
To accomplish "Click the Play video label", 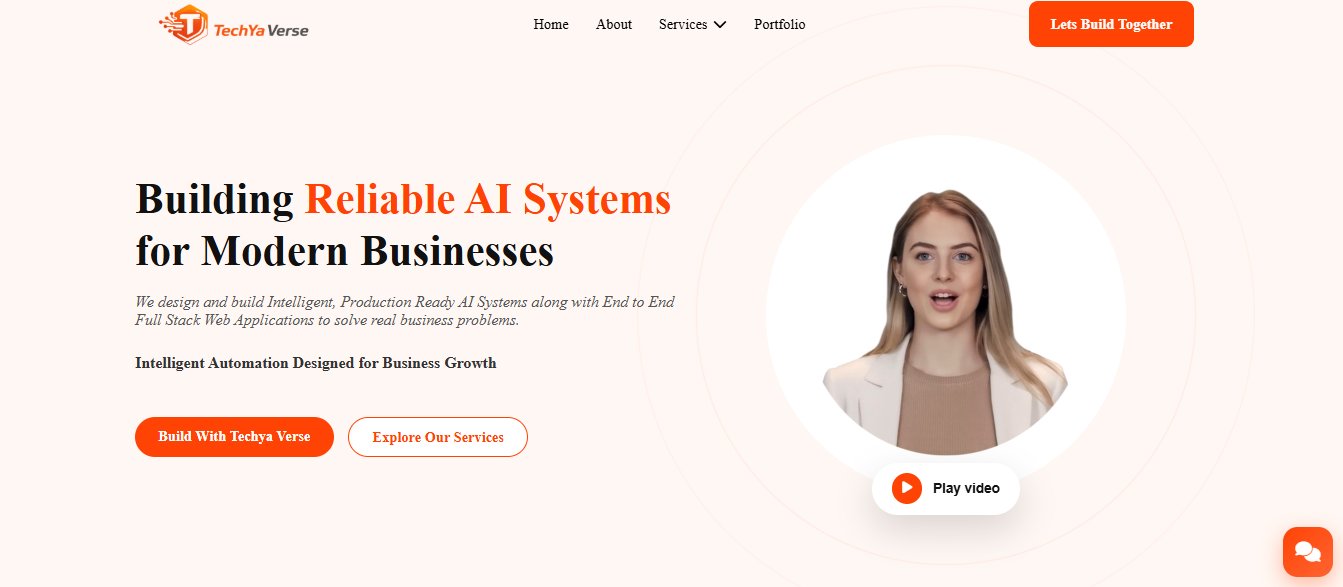I will pyautogui.click(x=966, y=488).
